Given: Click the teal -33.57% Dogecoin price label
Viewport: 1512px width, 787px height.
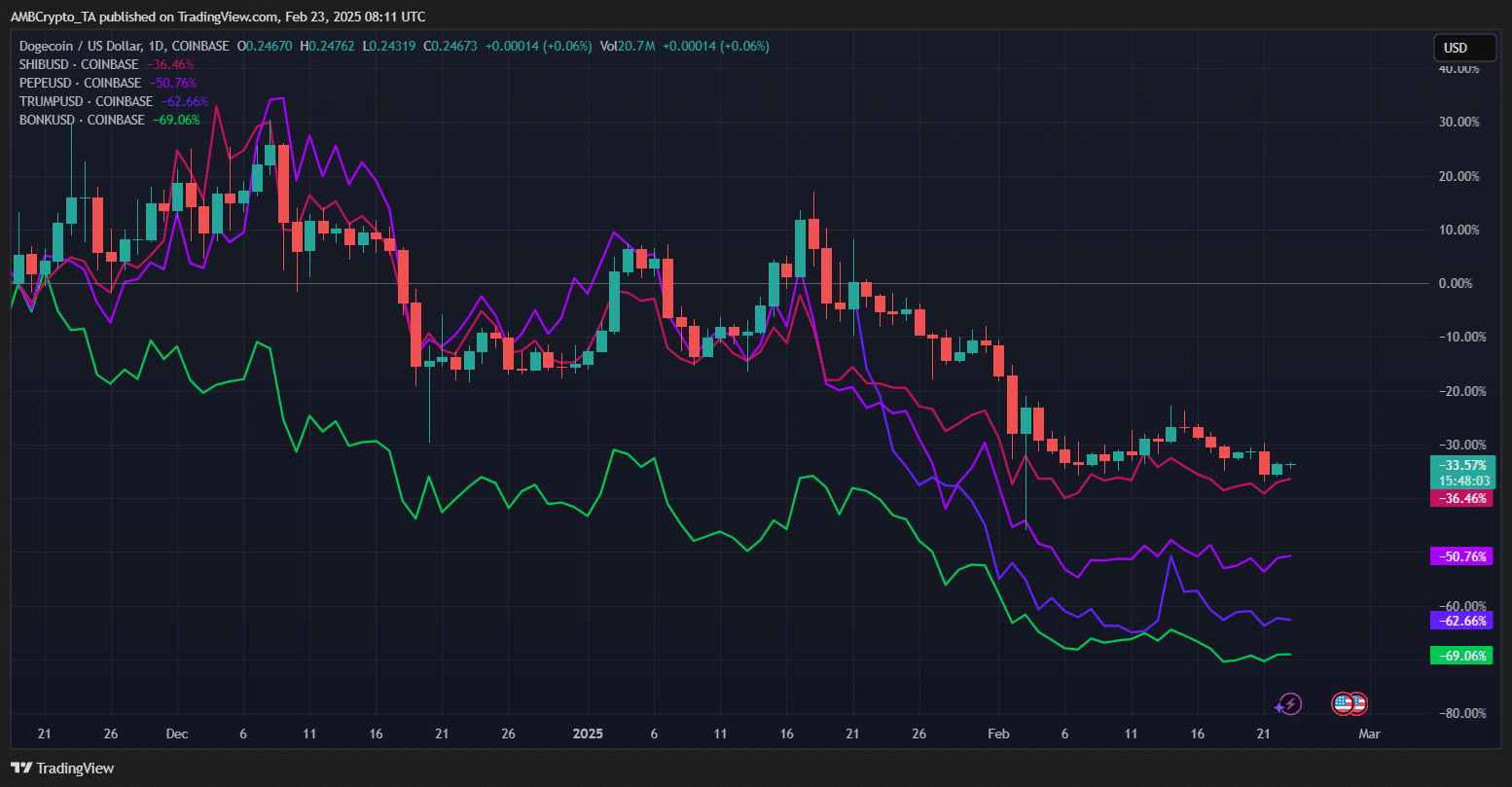Looking at the screenshot, I should tap(1459, 465).
